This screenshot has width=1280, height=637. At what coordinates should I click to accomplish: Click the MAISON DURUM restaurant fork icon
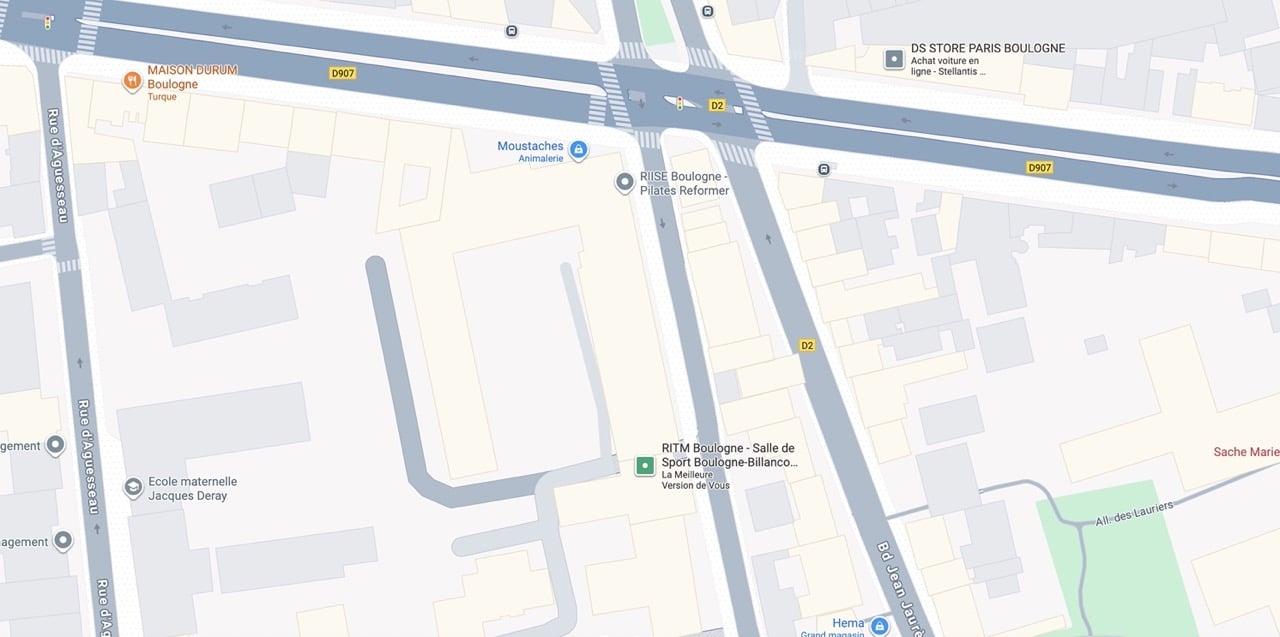132,81
